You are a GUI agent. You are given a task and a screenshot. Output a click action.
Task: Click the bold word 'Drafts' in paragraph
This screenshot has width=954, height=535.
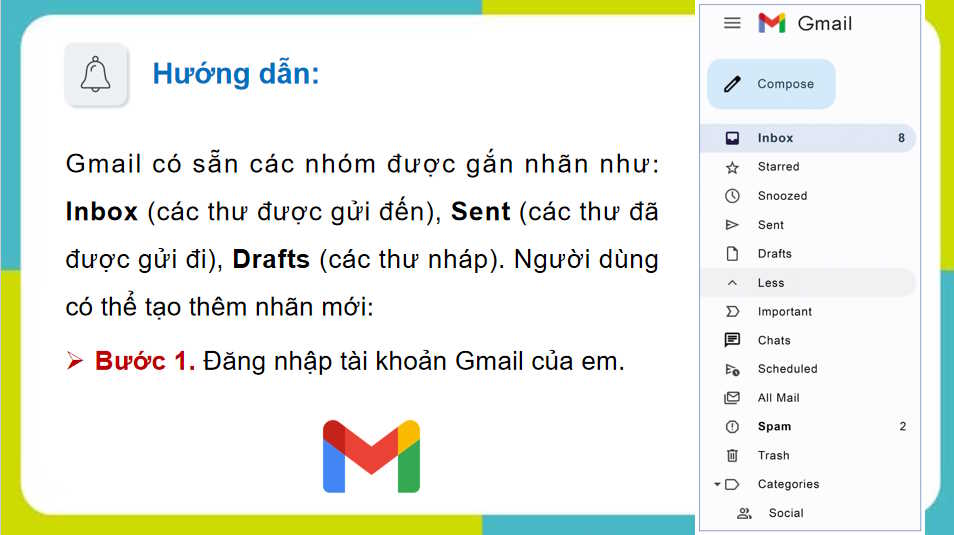click(271, 259)
